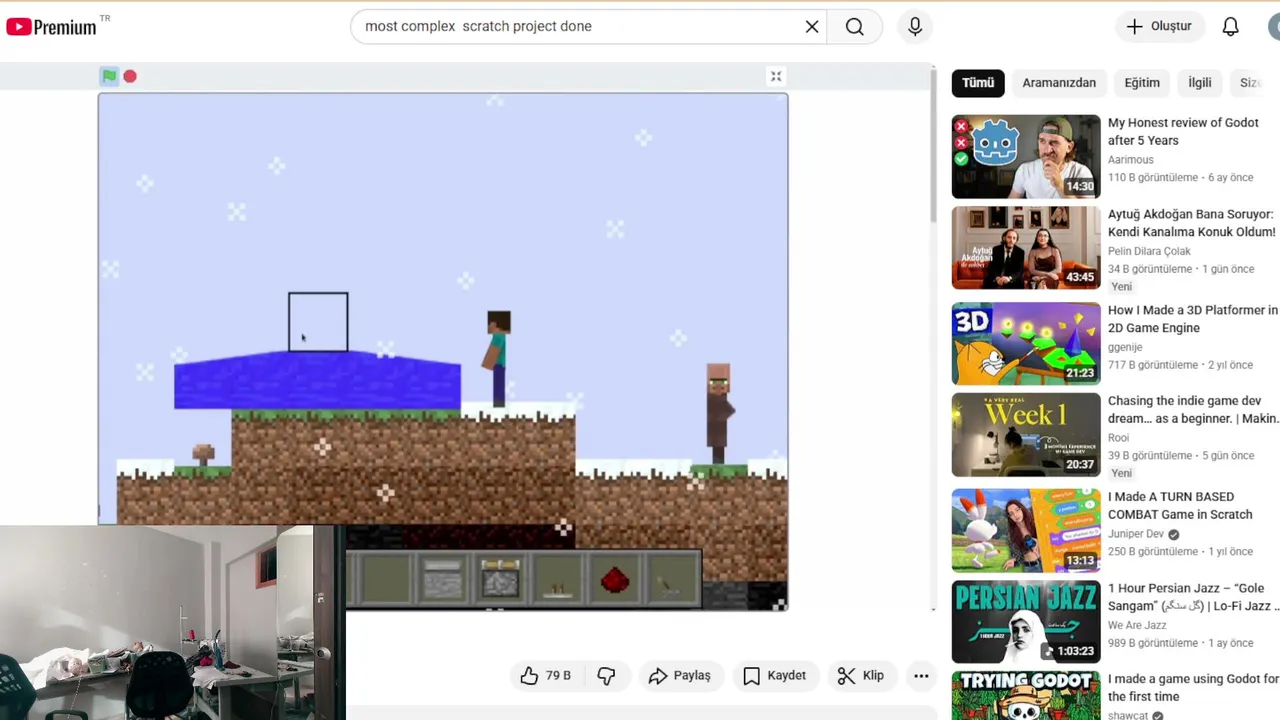Open the Juniper Dev channel name
Image resolution: width=1280 pixels, height=720 pixels.
(1136, 534)
